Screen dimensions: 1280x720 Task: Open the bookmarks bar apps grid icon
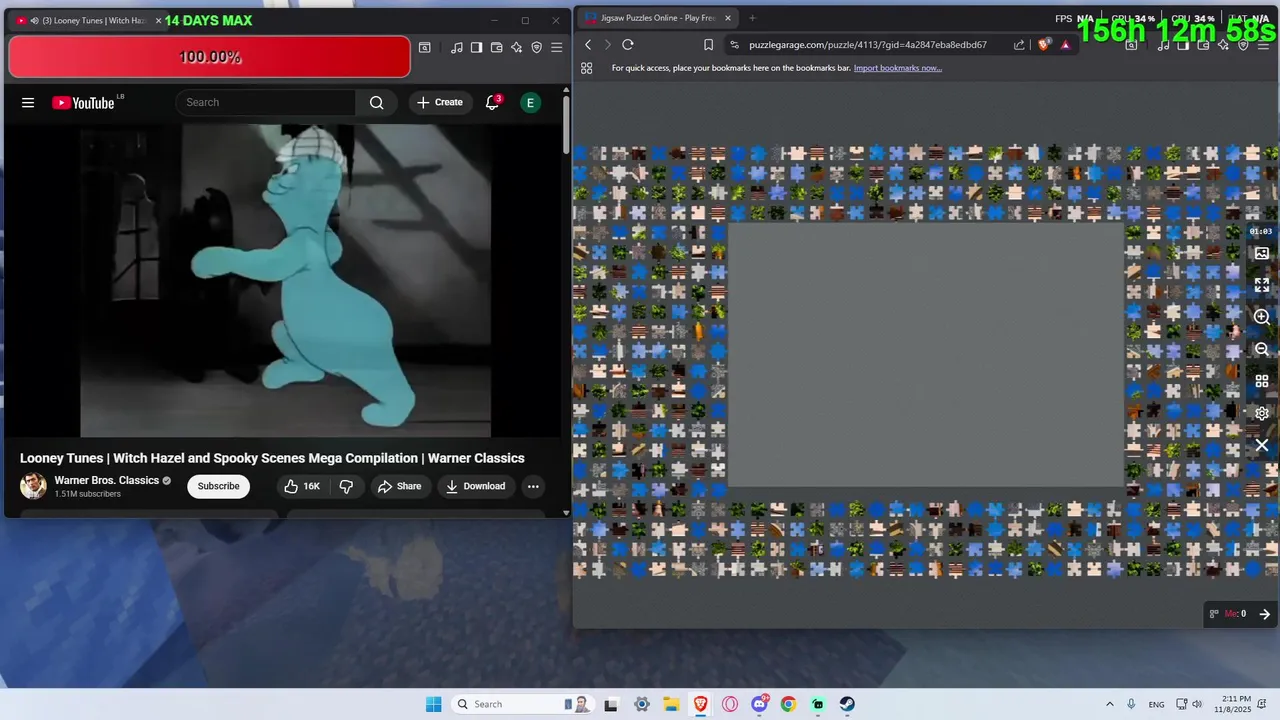(587, 68)
